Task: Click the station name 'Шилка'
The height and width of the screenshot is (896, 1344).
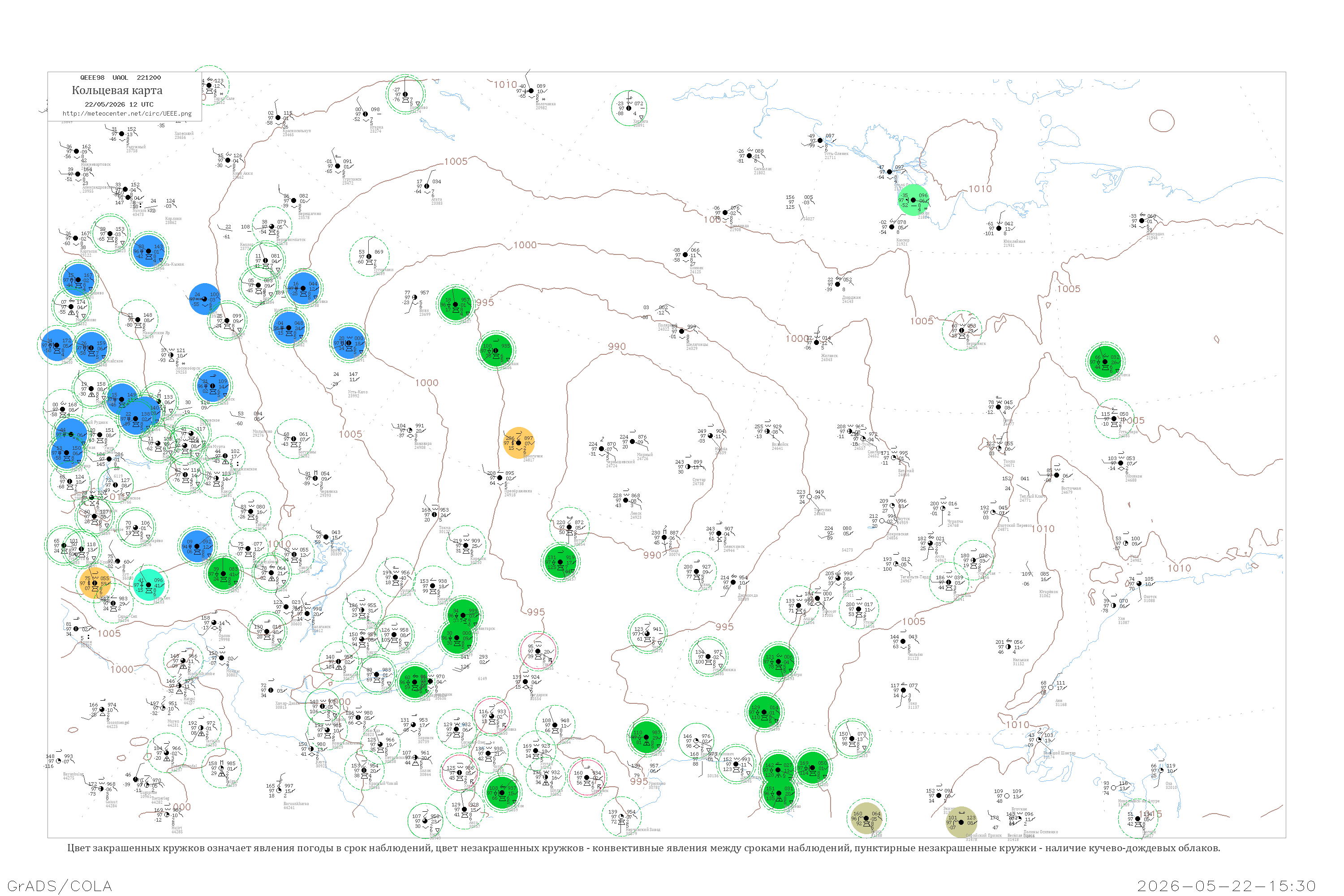Action: tap(556, 790)
